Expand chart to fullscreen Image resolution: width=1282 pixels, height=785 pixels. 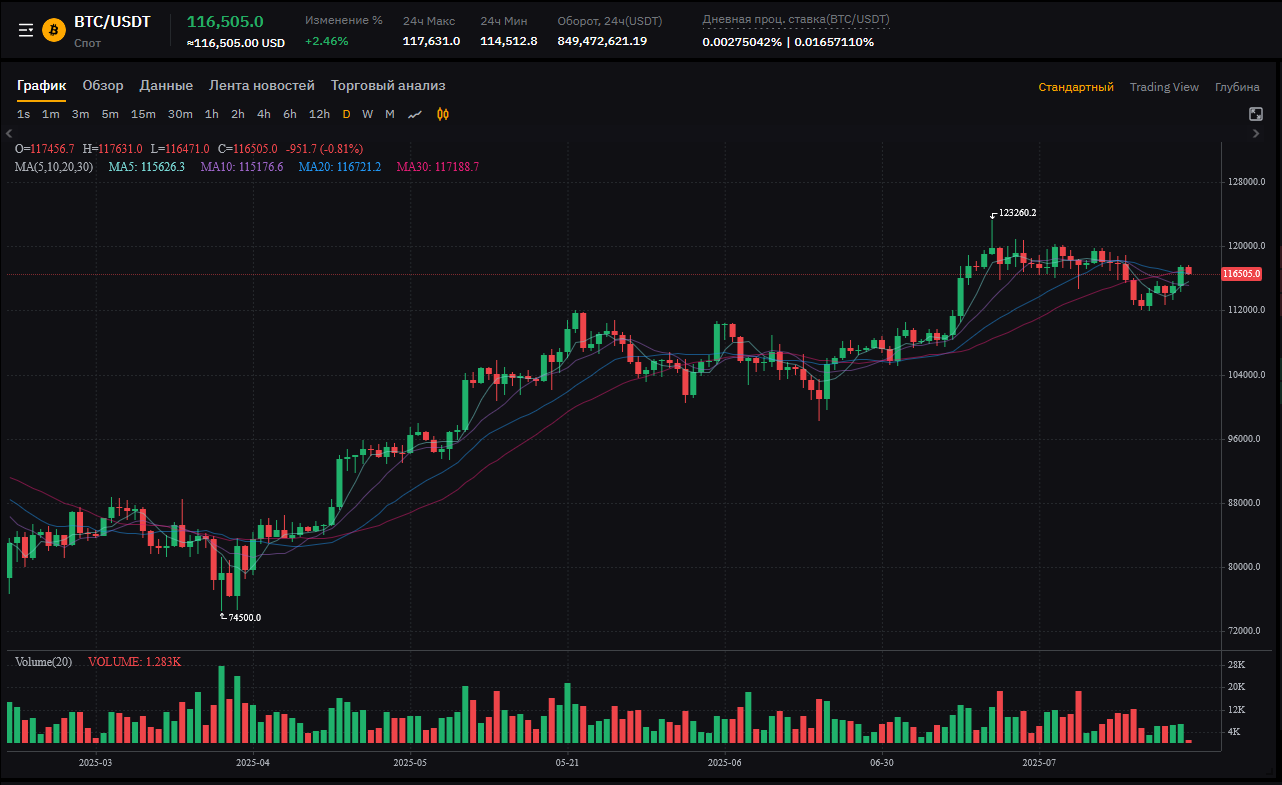click(1256, 114)
